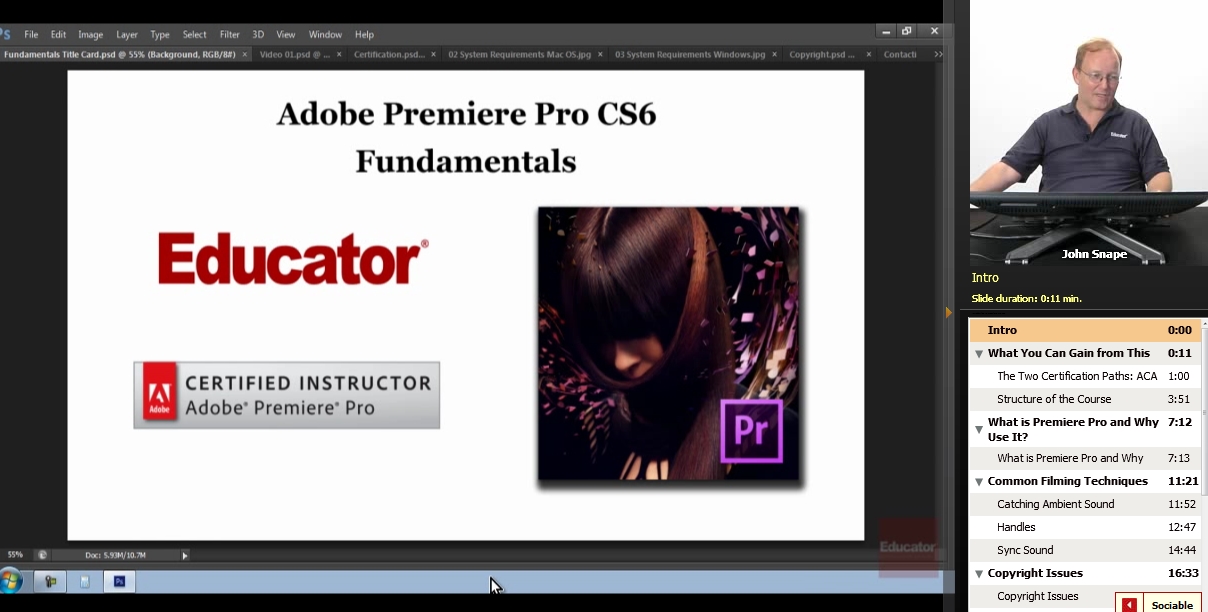The height and width of the screenshot is (612, 1208).
Task: Switch to the Video 01.psd tab
Action: pyautogui.click(x=294, y=54)
